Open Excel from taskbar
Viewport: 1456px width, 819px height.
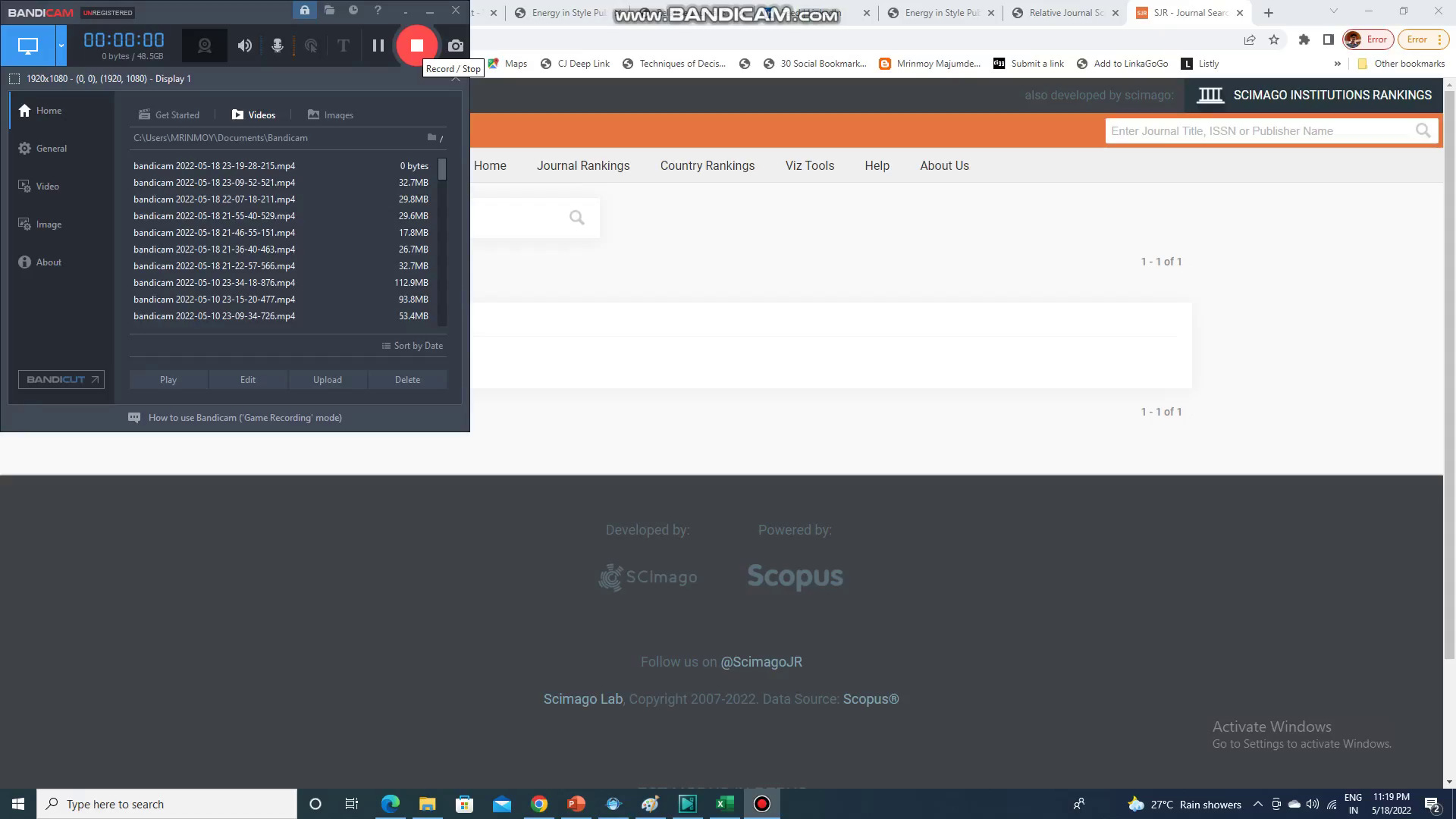pyautogui.click(x=724, y=804)
